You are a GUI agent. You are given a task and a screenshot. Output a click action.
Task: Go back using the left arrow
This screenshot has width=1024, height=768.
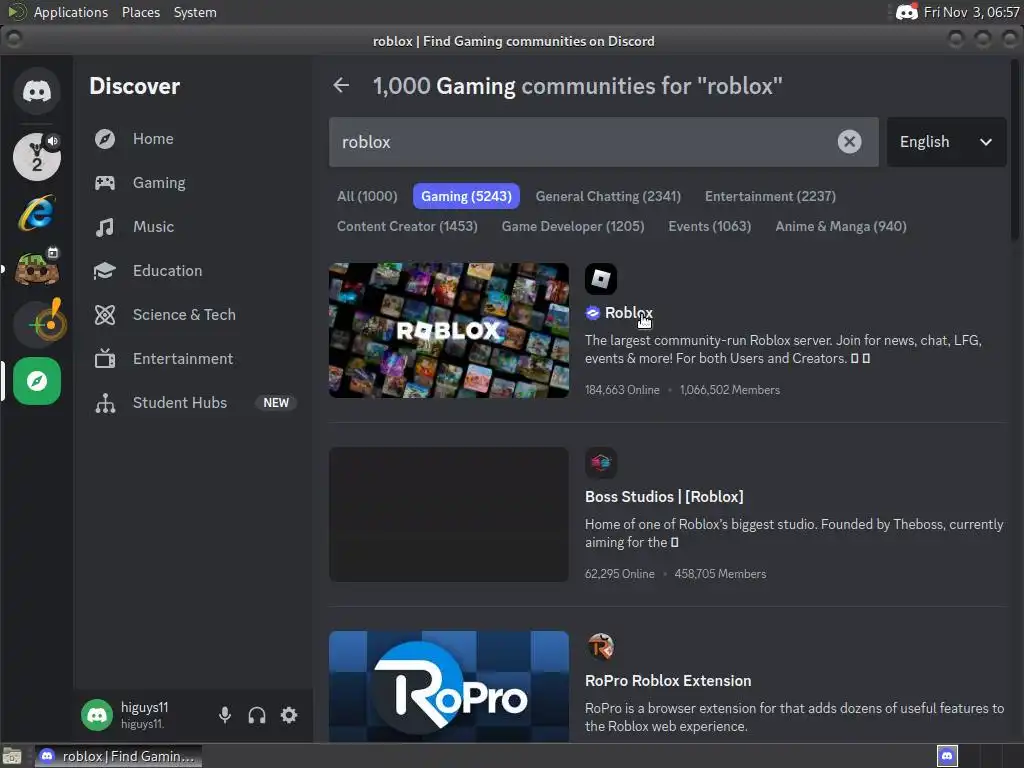341,86
